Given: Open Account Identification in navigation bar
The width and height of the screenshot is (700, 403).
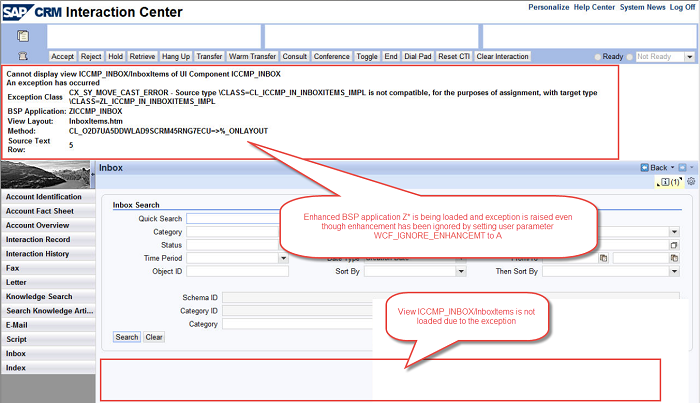Looking at the screenshot, I should (x=48, y=197).
